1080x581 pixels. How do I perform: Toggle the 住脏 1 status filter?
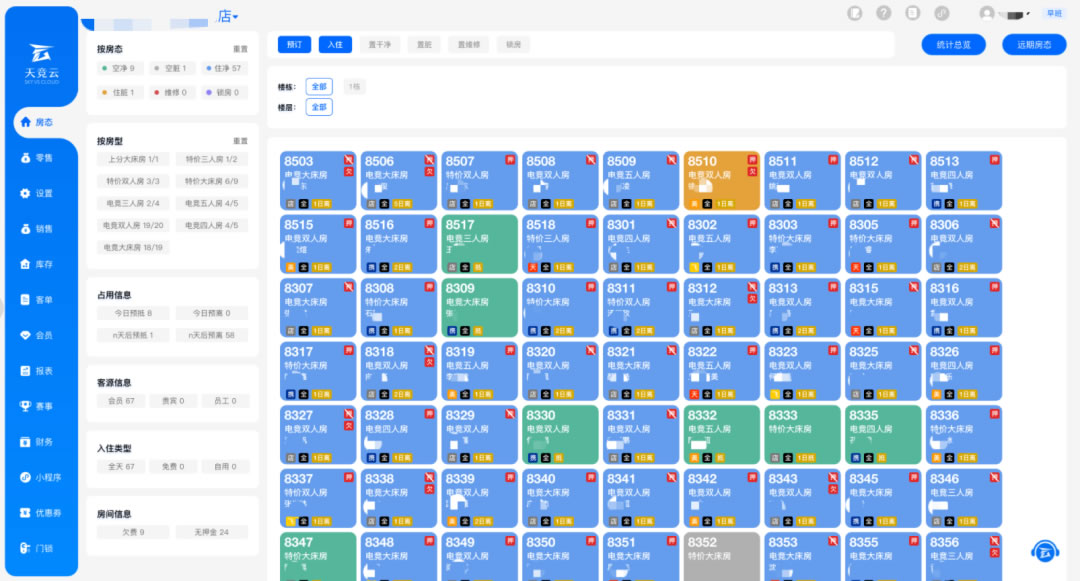pos(119,92)
